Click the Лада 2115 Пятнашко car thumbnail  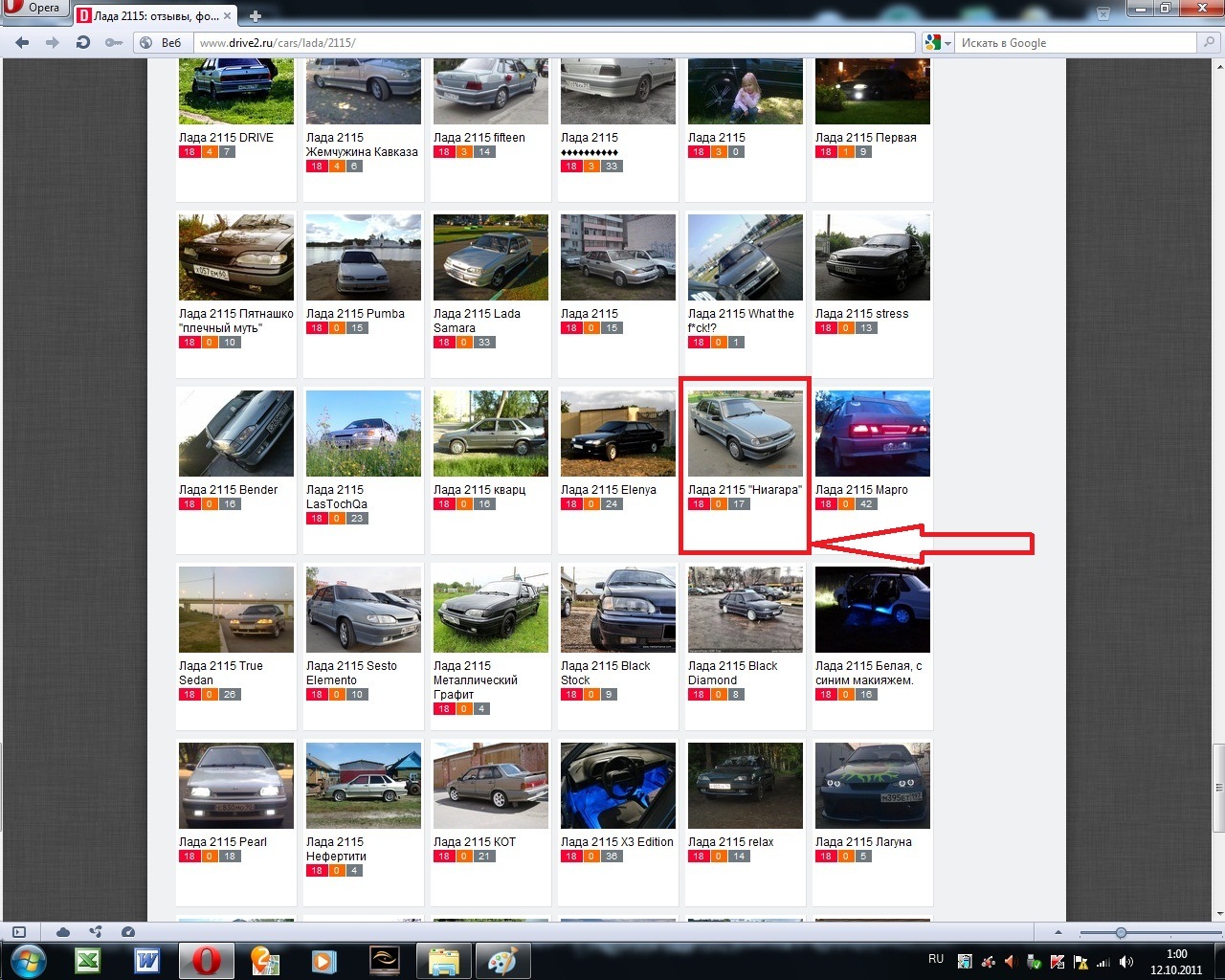coord(236,257)
